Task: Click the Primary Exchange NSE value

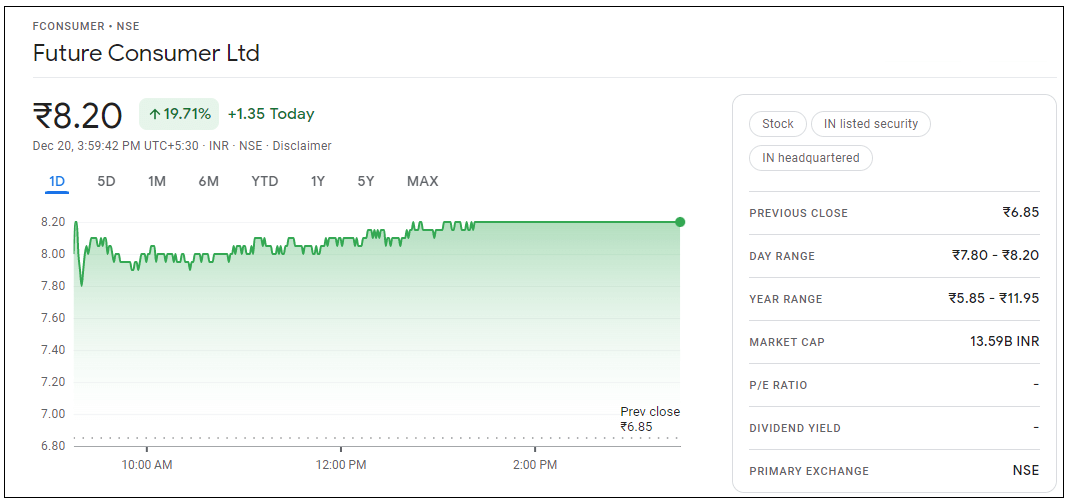Action: click(1025, 471)
